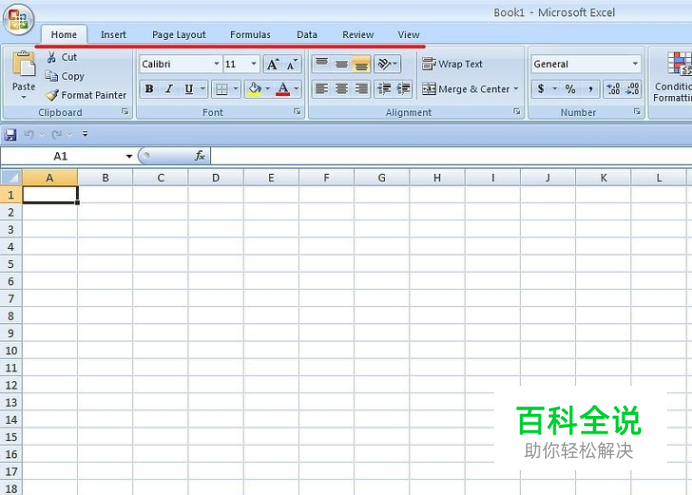
Task: Open the Name Box dropdown arrow
Action: click(x=129, y=156)
